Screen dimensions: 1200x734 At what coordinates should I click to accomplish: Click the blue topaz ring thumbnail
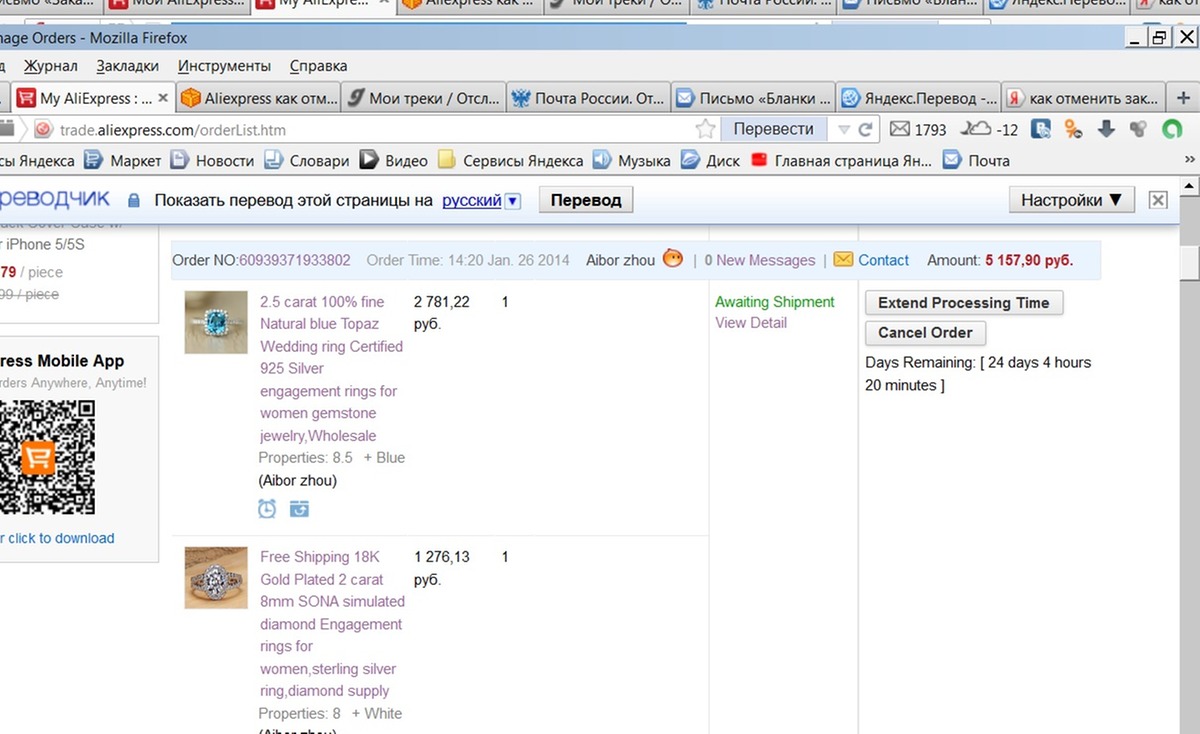point(216,322)
